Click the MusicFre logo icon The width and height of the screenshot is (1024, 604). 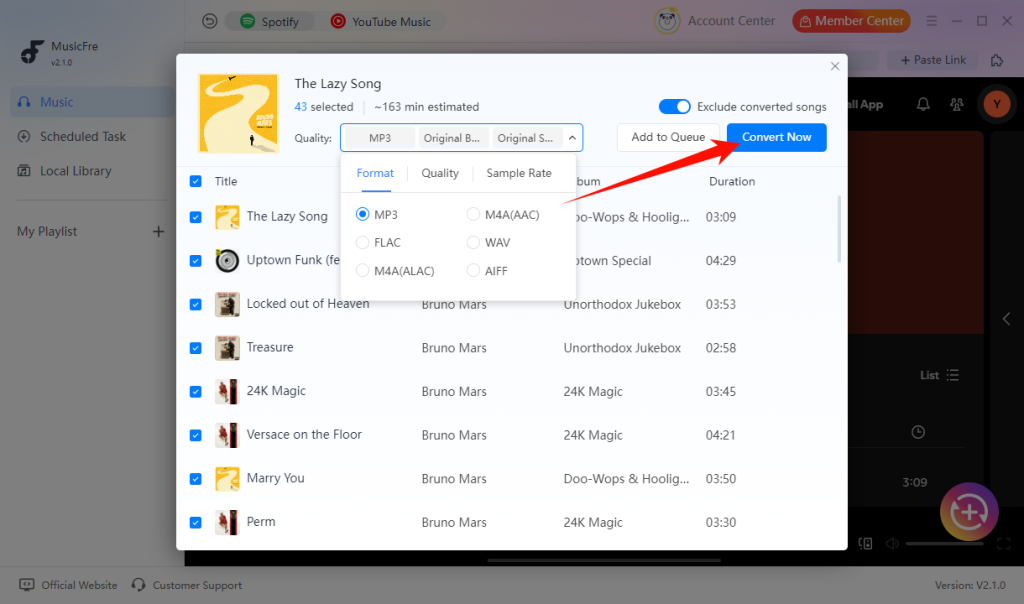click(x=31, y=52)
